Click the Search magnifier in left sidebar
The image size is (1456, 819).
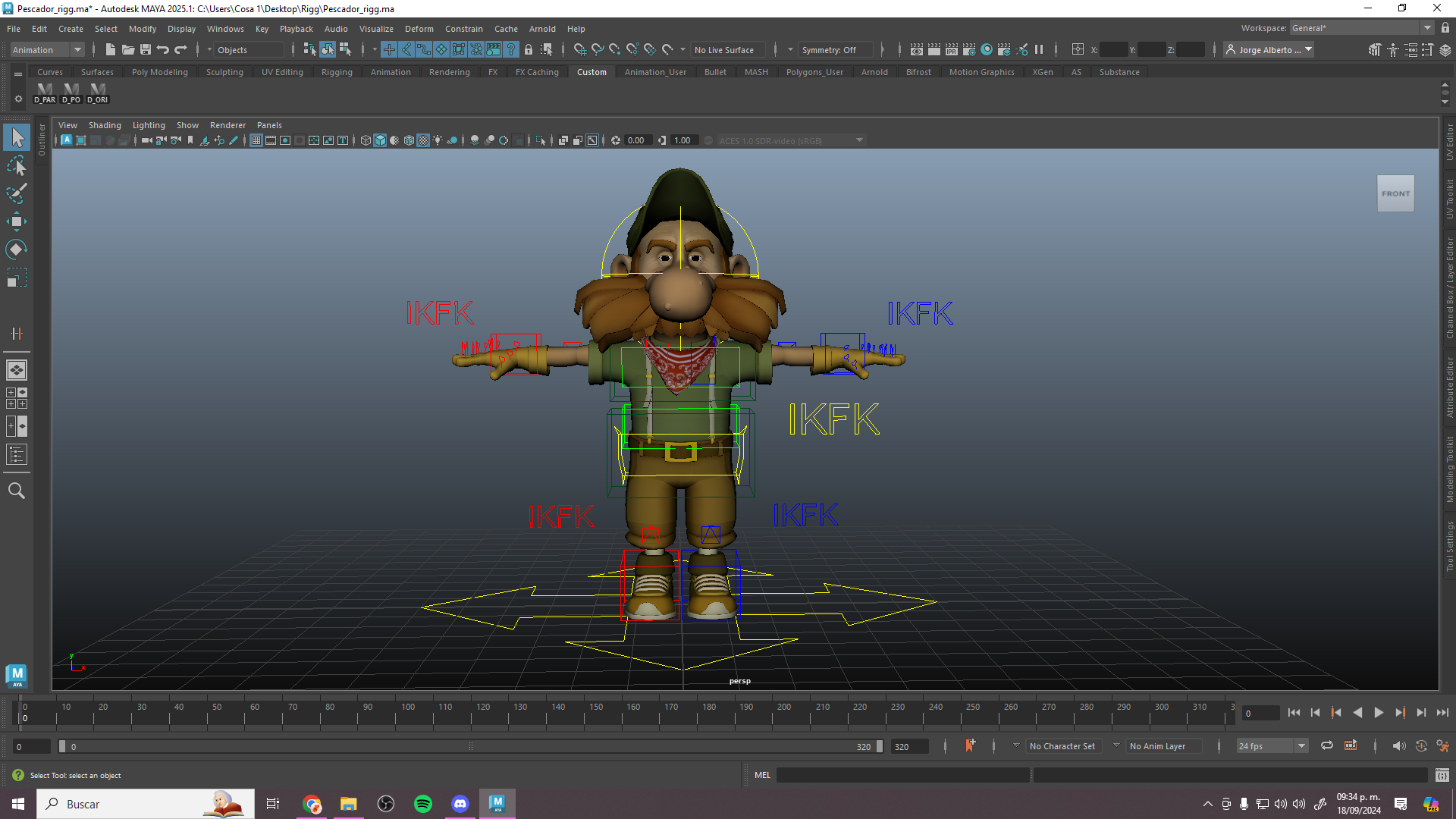pyautogui.click(x=17, y=491)
